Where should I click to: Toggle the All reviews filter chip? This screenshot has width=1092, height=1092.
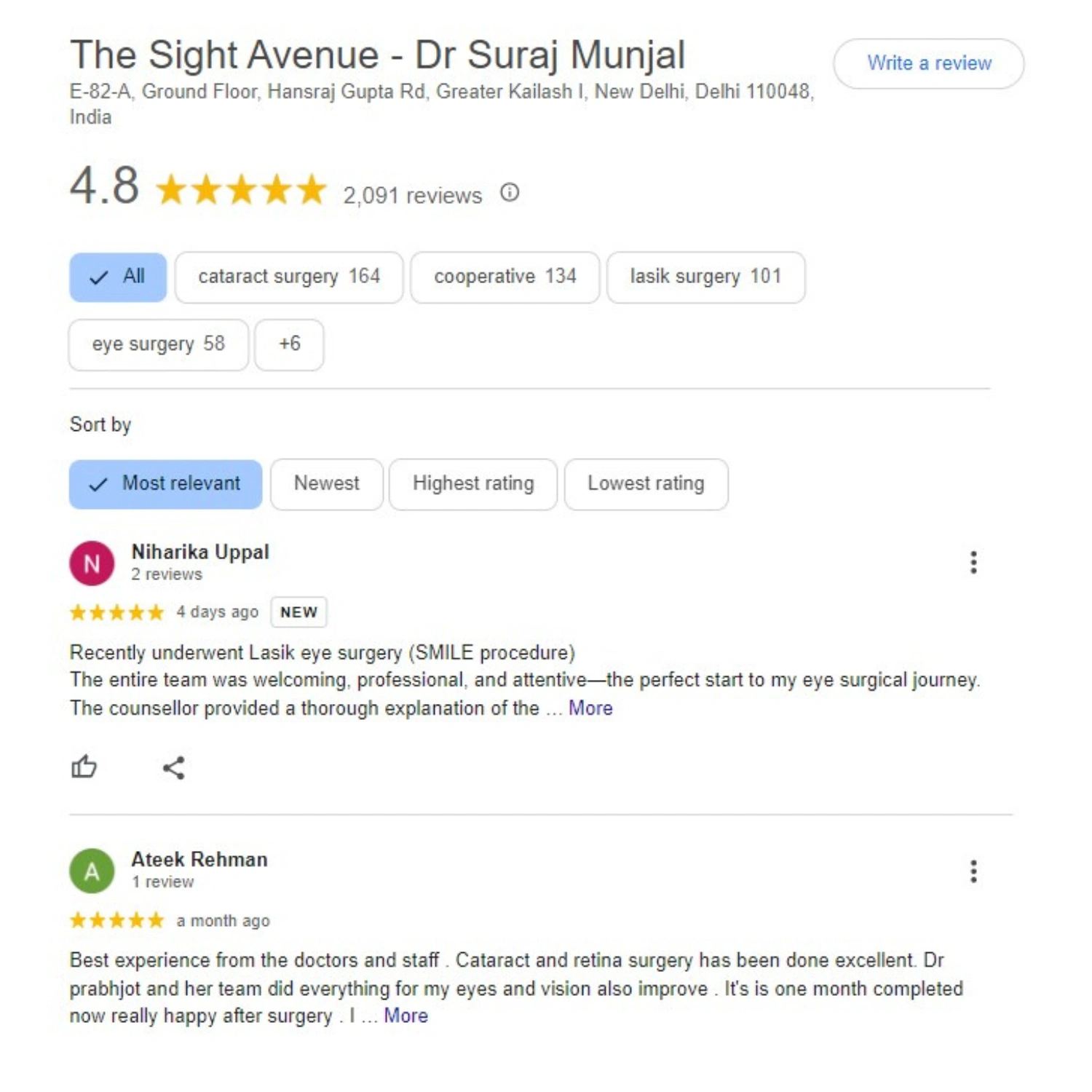[x=118, y=277]
